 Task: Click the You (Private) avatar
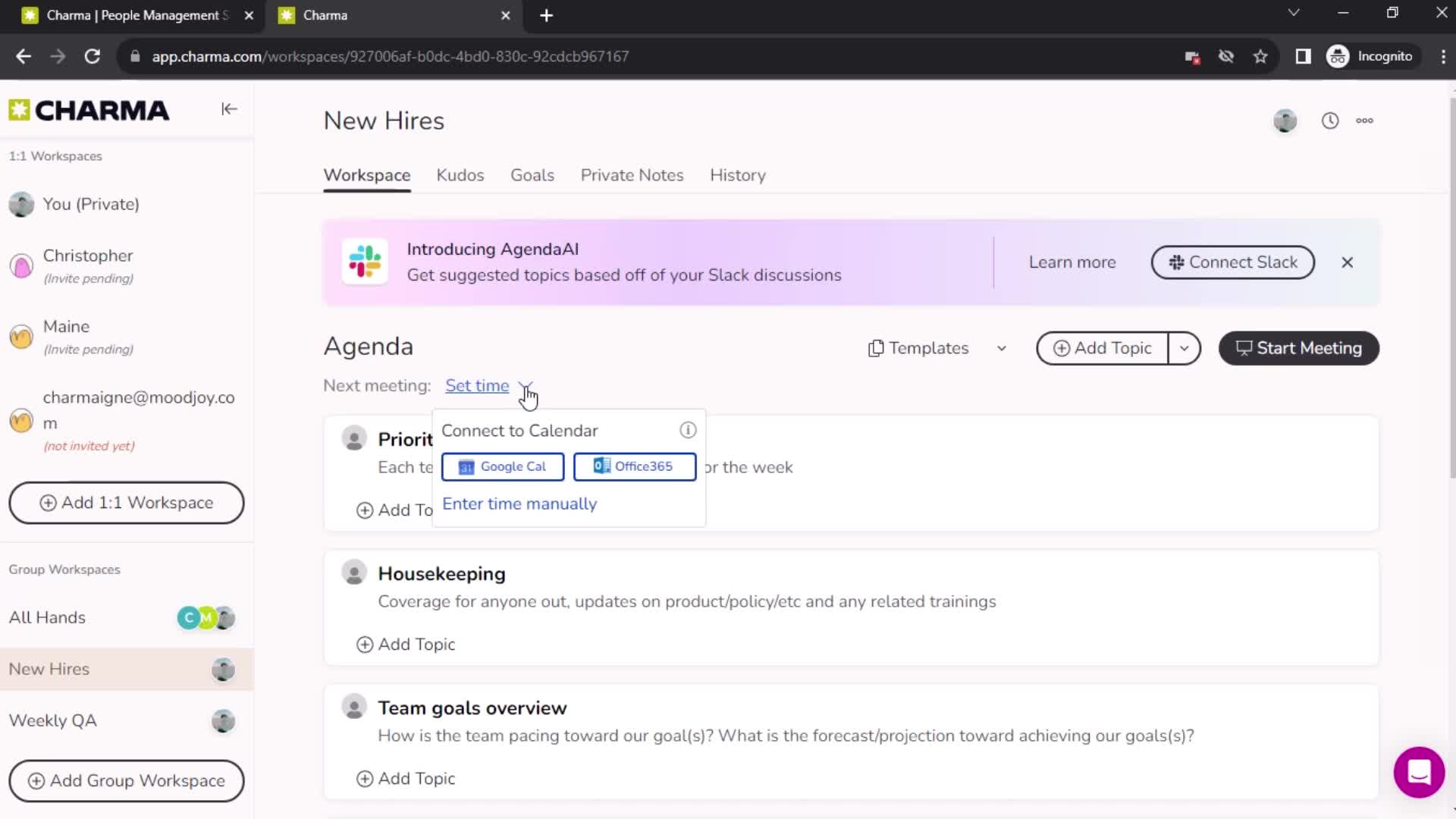[x=21, y=204]
